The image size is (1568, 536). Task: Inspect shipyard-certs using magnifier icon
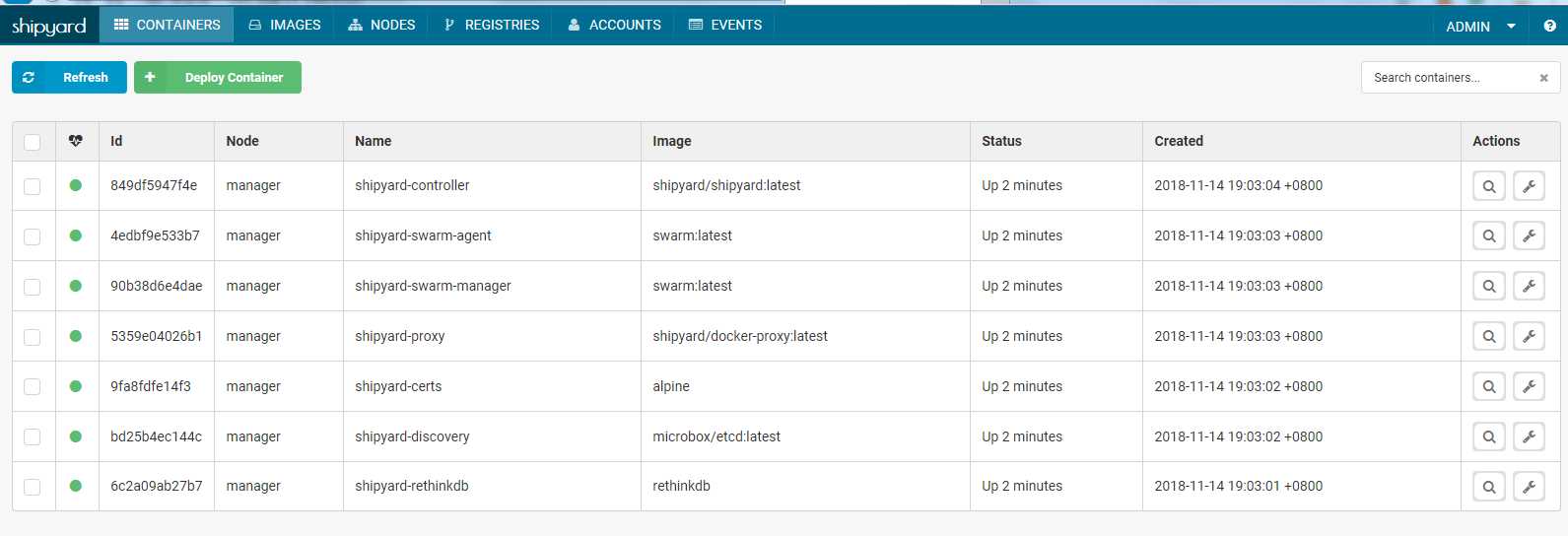tap(1489, 387)
